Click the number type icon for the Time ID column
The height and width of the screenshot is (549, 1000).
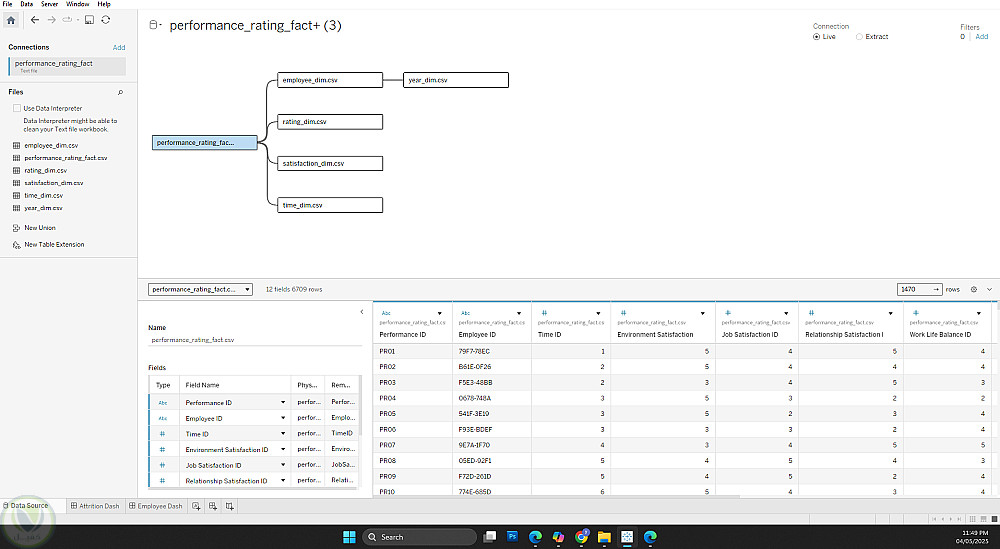pos(544,313)
